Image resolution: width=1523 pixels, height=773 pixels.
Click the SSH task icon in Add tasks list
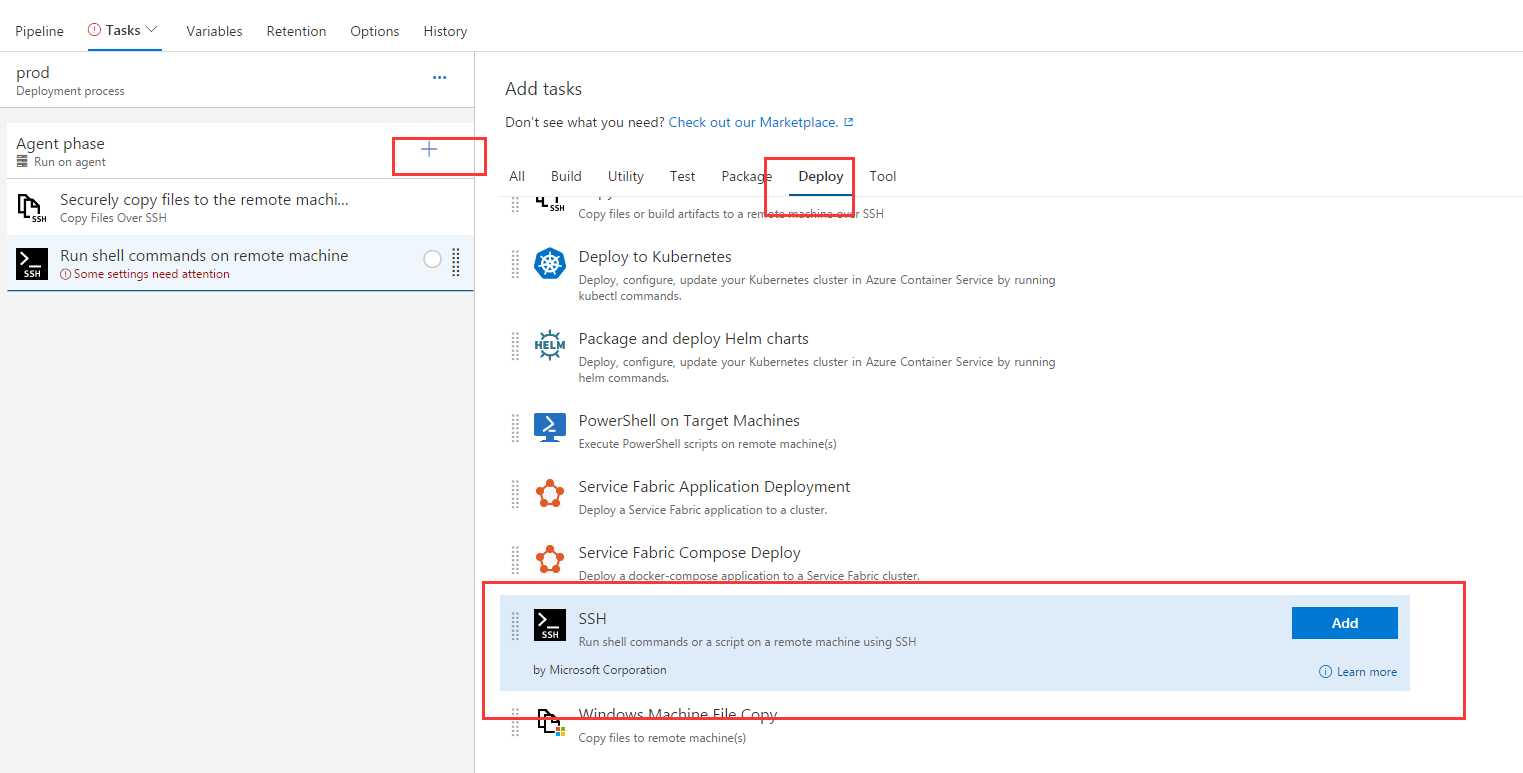tap(550, 625)
